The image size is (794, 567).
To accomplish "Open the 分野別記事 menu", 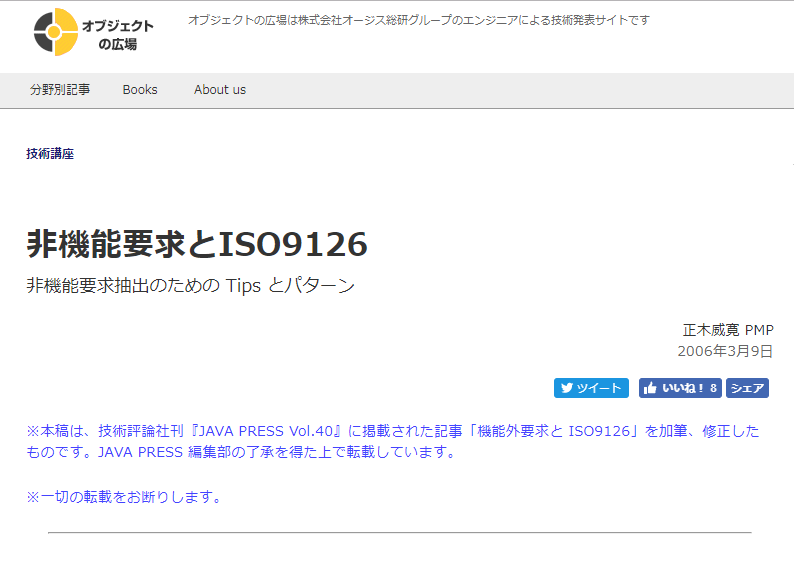I will tap(60, 90).
